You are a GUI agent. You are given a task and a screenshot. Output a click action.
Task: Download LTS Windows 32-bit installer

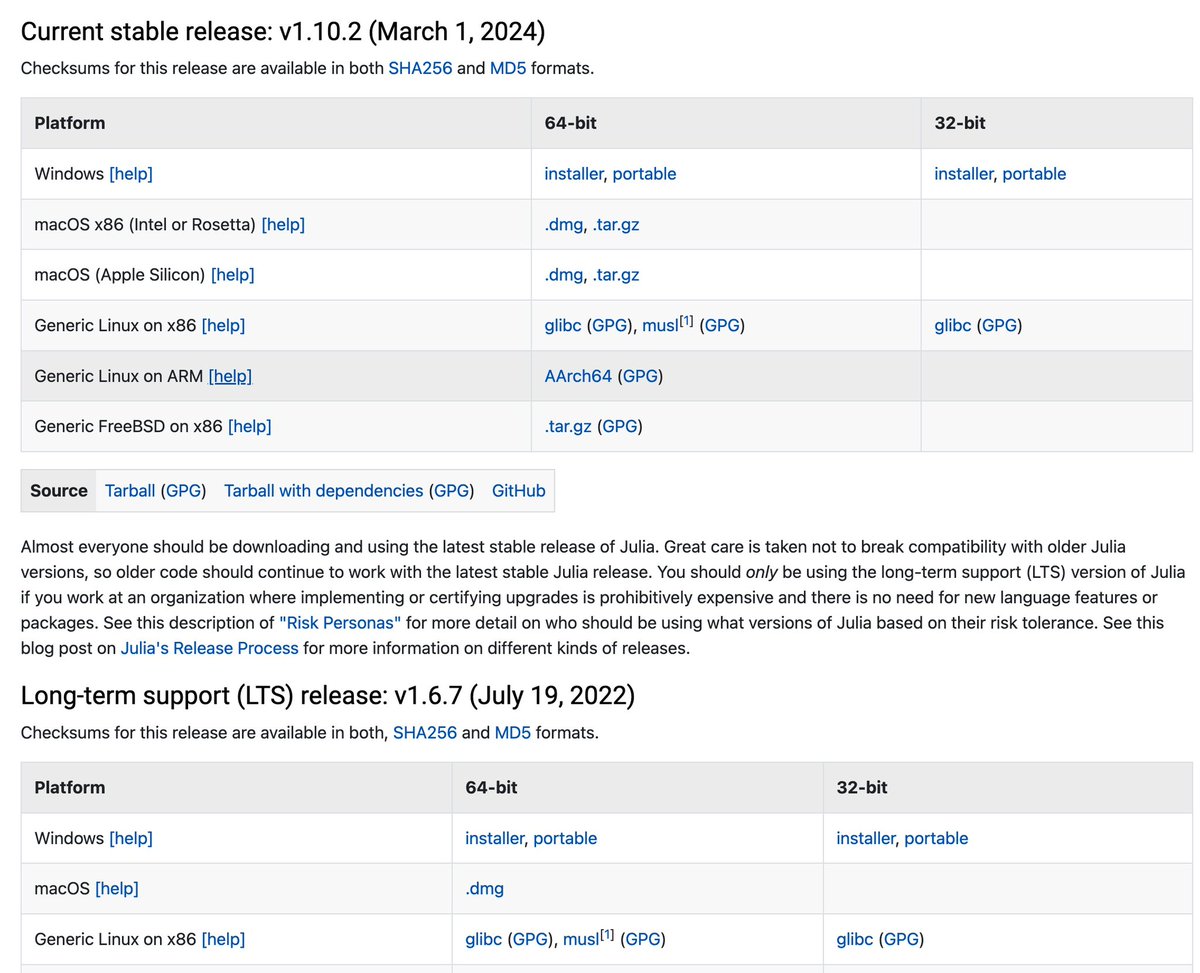(866, 838)
